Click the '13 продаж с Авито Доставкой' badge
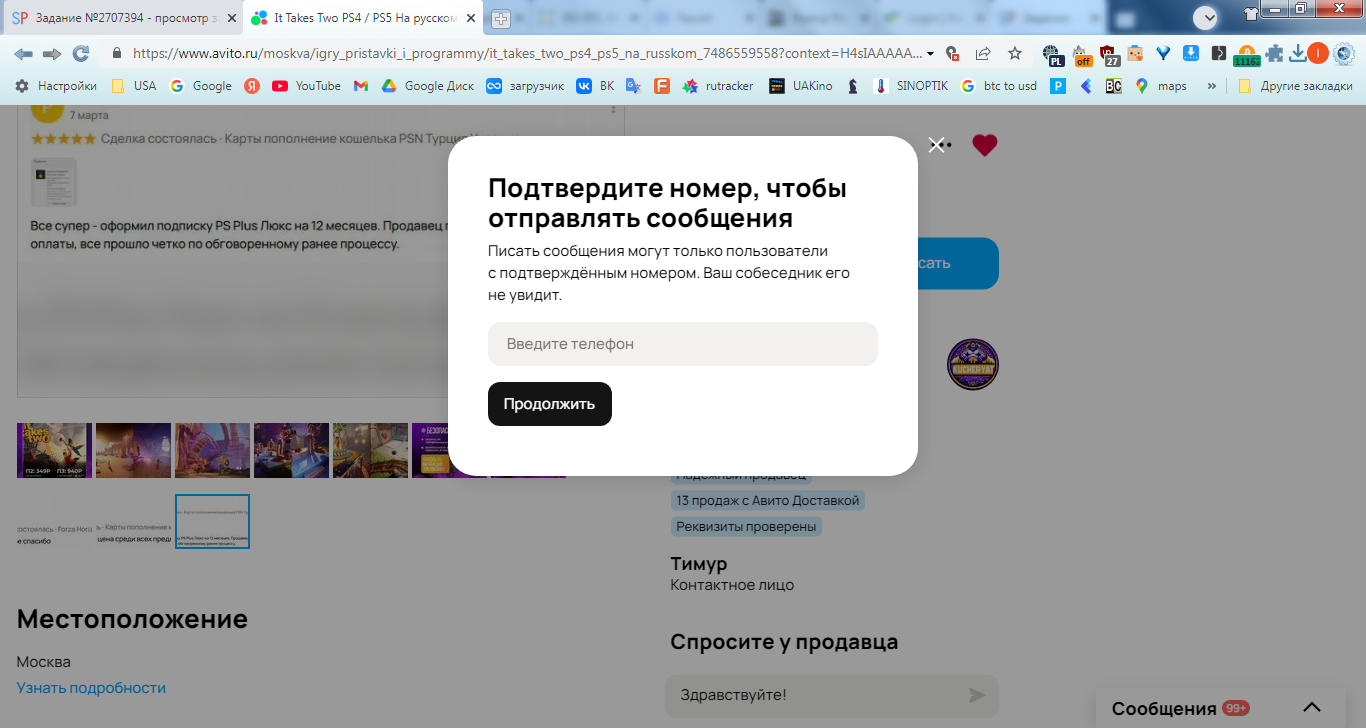 click(x=768, y=500)
